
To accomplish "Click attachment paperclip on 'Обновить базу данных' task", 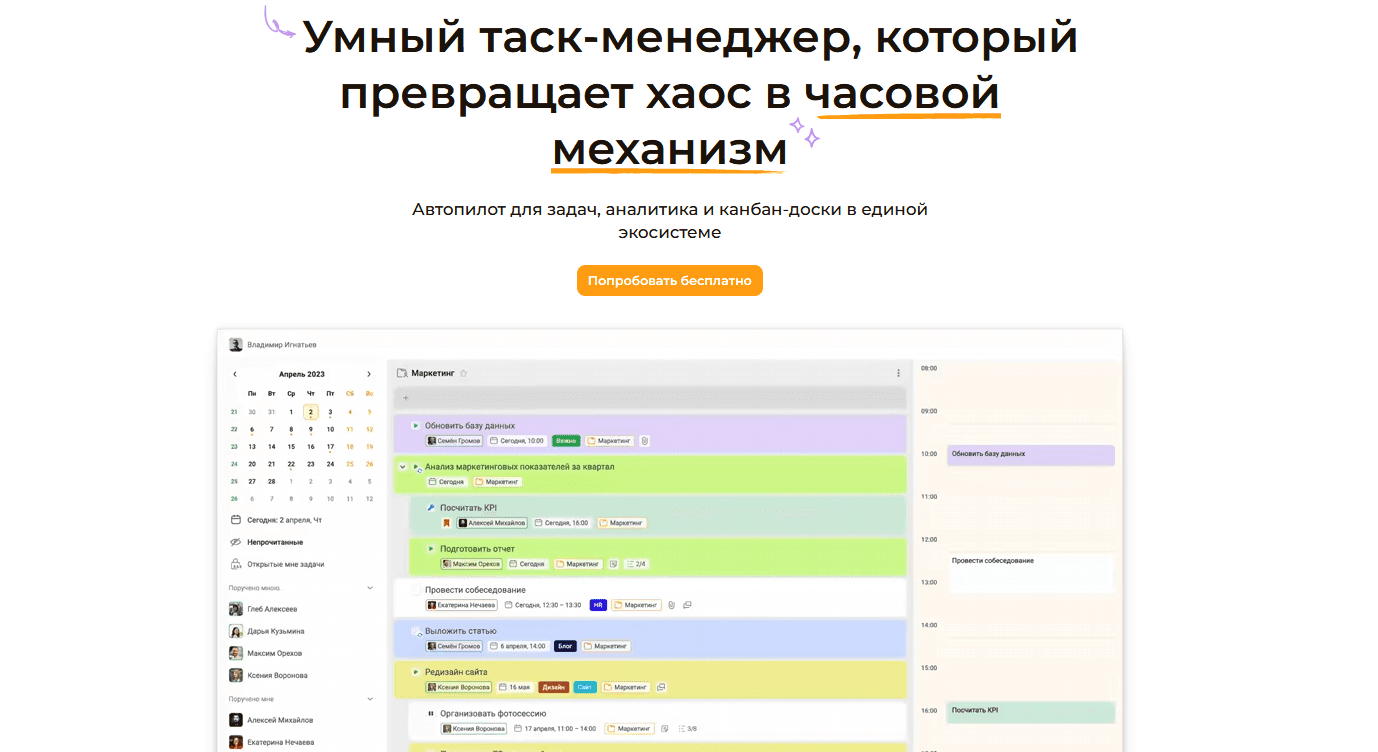I will pyautogui.click(x=645, y=440).
